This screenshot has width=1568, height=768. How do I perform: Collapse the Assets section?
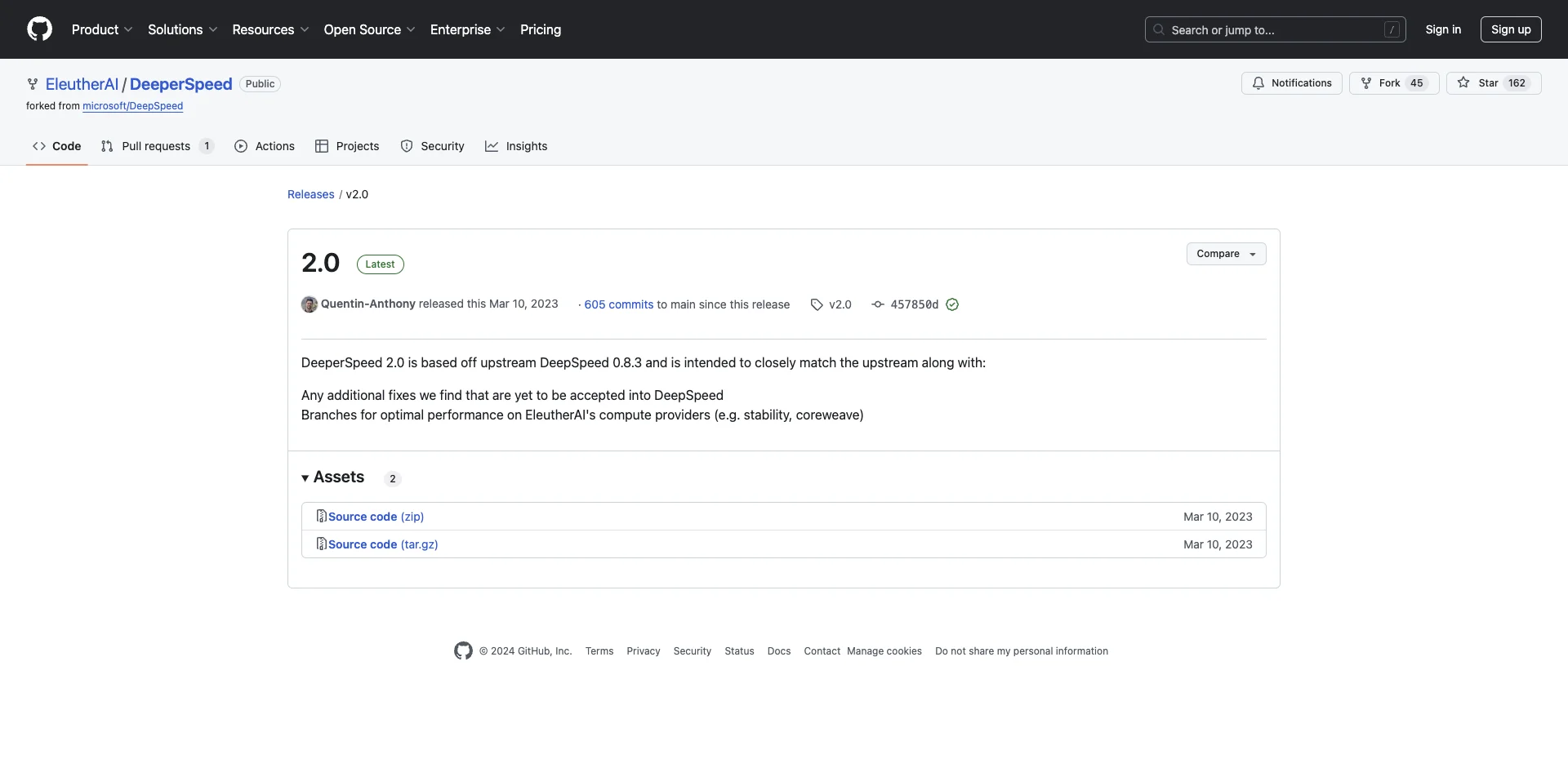333,477
